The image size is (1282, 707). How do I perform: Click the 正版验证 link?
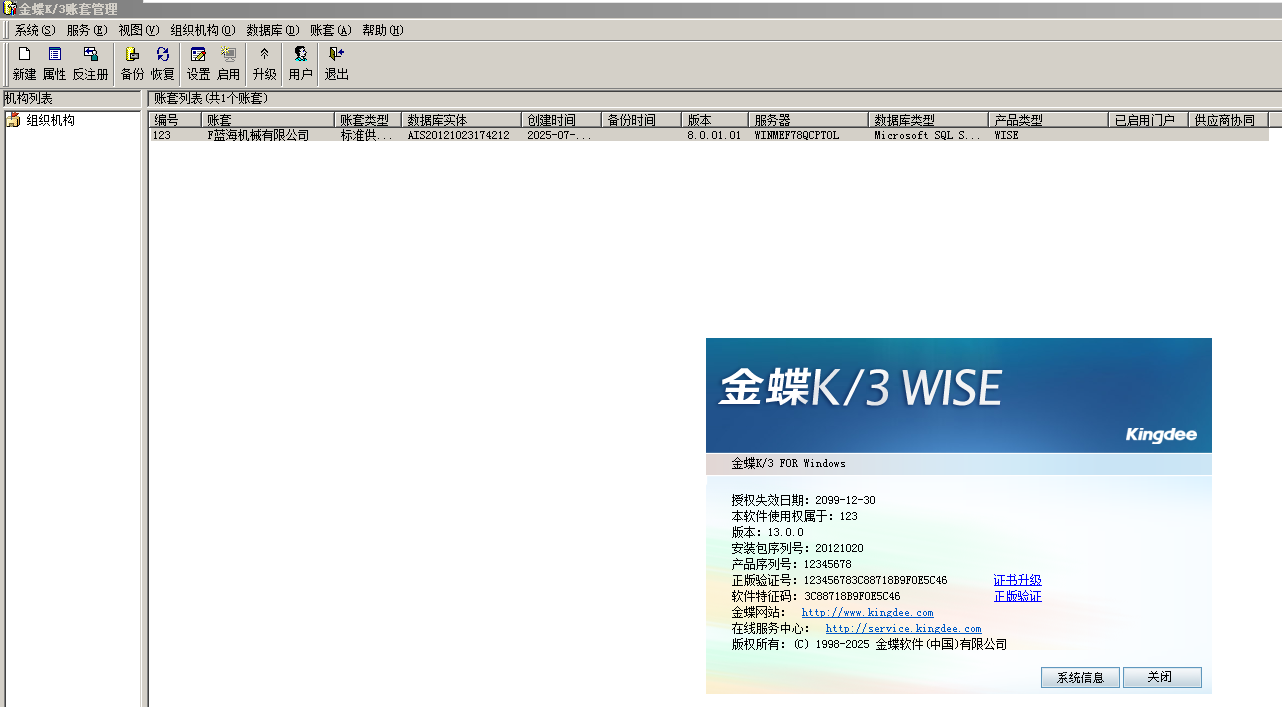tap(1017, 596)
